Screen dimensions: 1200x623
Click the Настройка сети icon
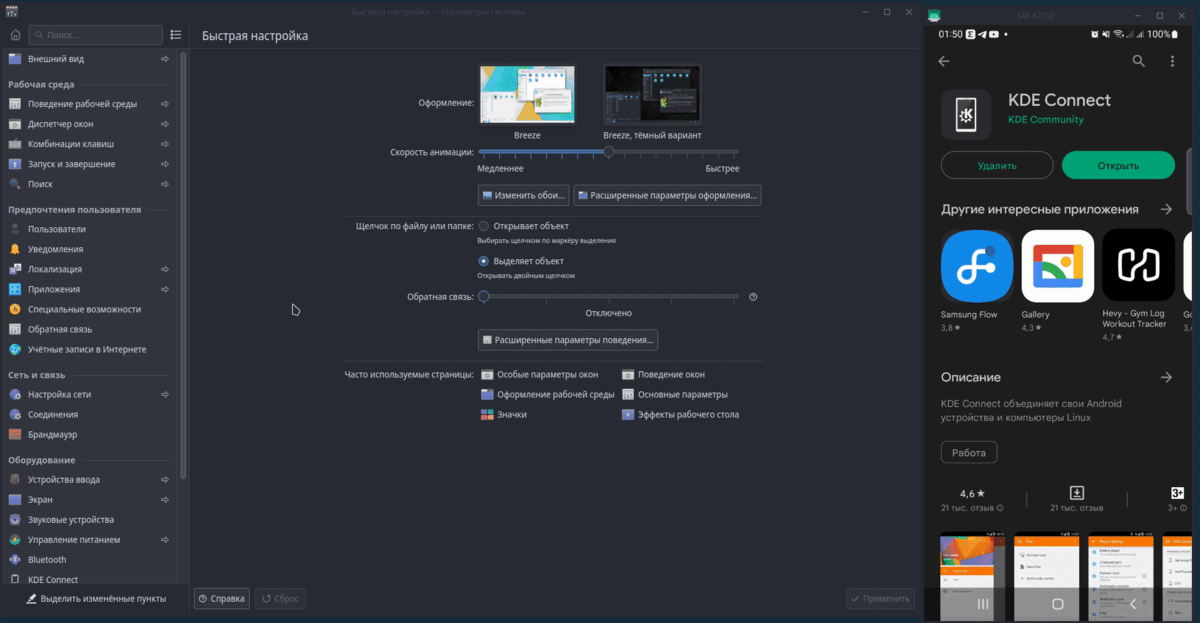pos(15,394)
